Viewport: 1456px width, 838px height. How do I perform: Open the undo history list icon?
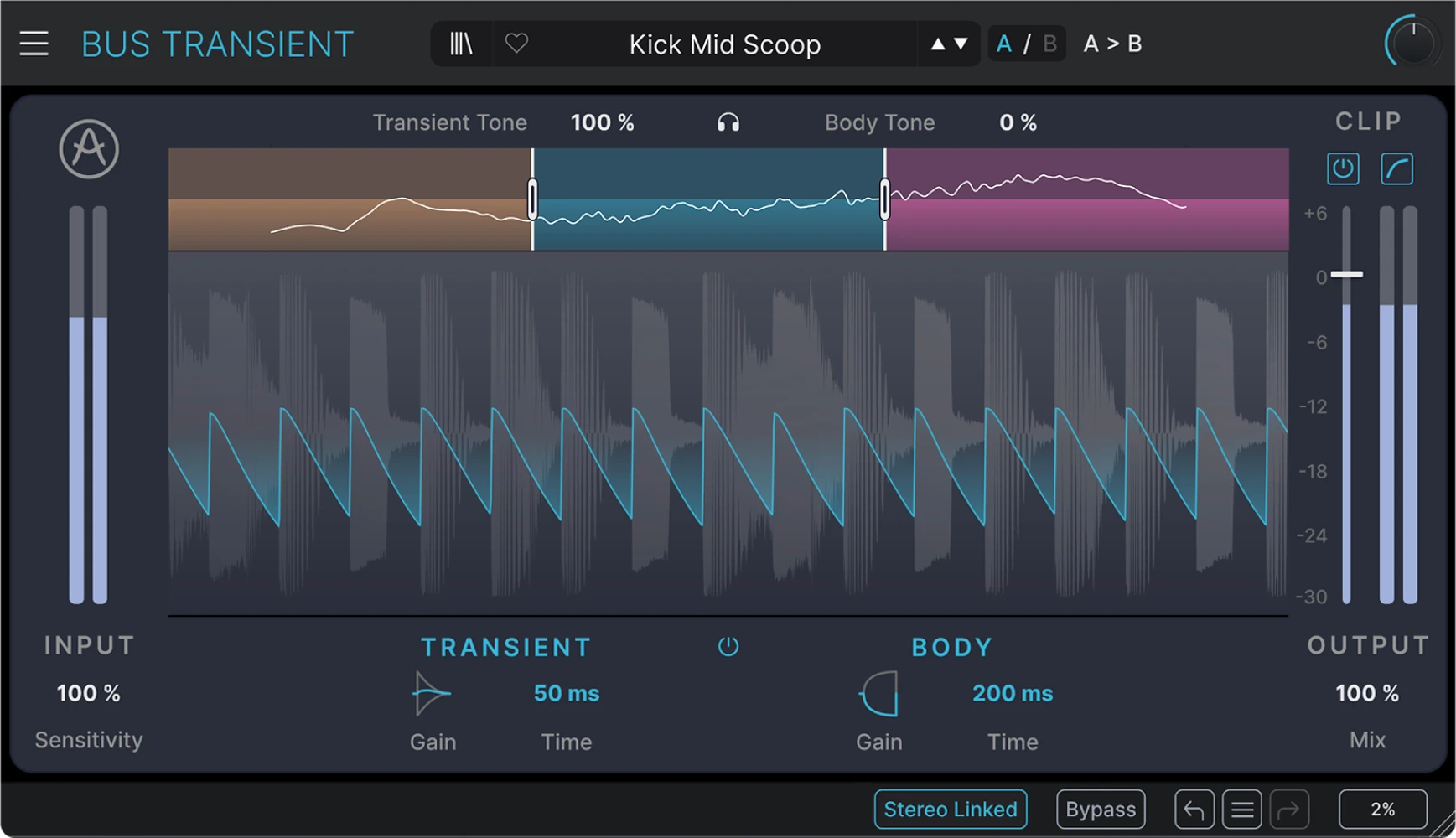[x=1241, y=809]
